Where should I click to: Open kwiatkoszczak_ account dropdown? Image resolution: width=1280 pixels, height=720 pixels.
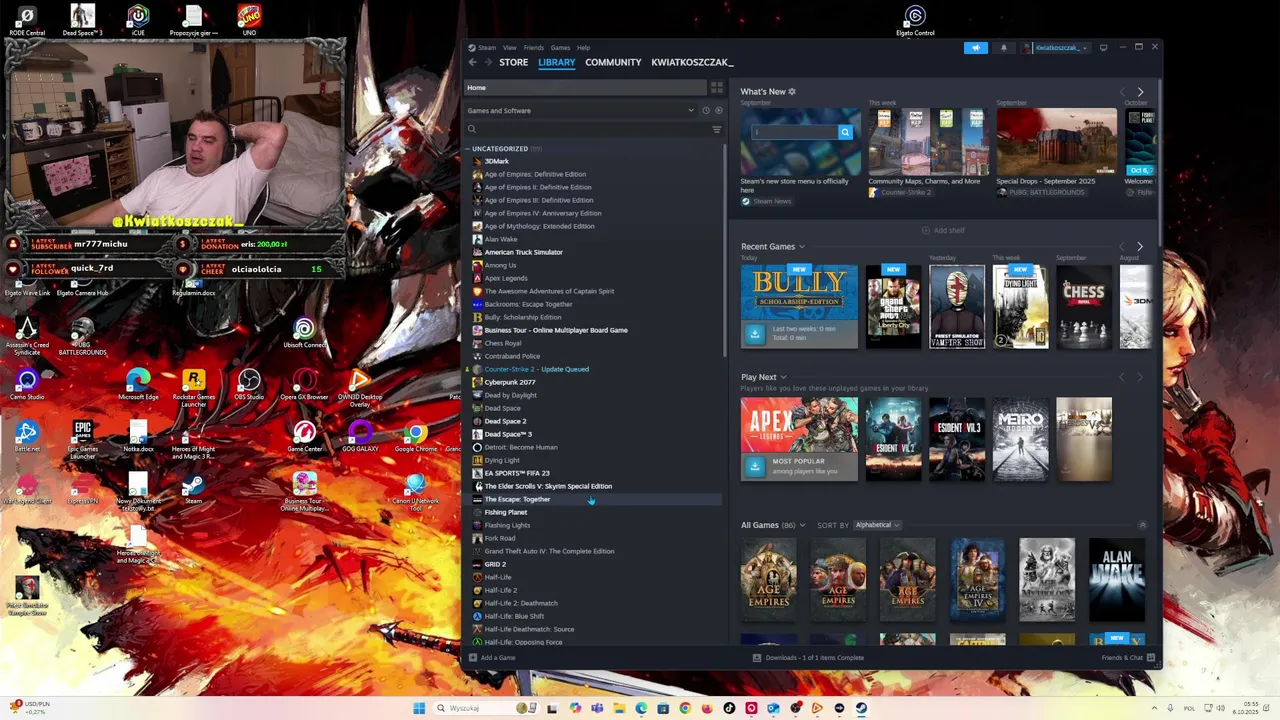coord(1056,47)
